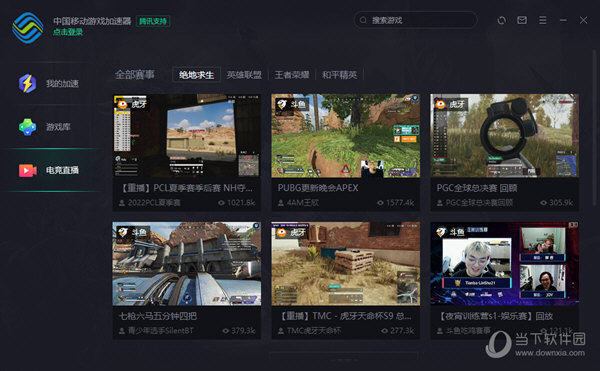Click streamer name TMC虎牙天命杯
600x371 pixels.
click(314, 330)
